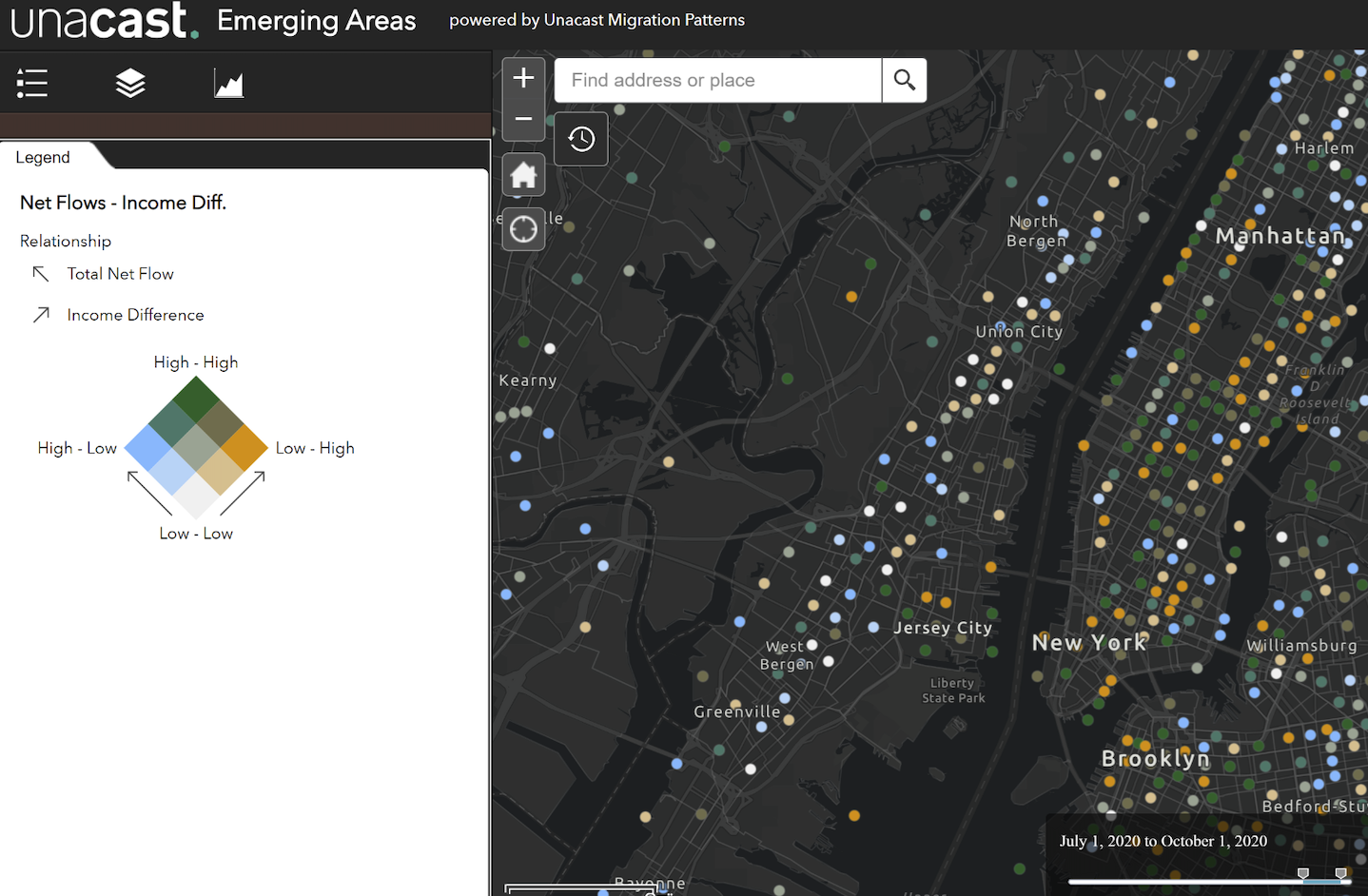1368x896 pixels.
Task: Click the Williamsburg map label
Action: pyautogui.click(x=1301, y=646)
